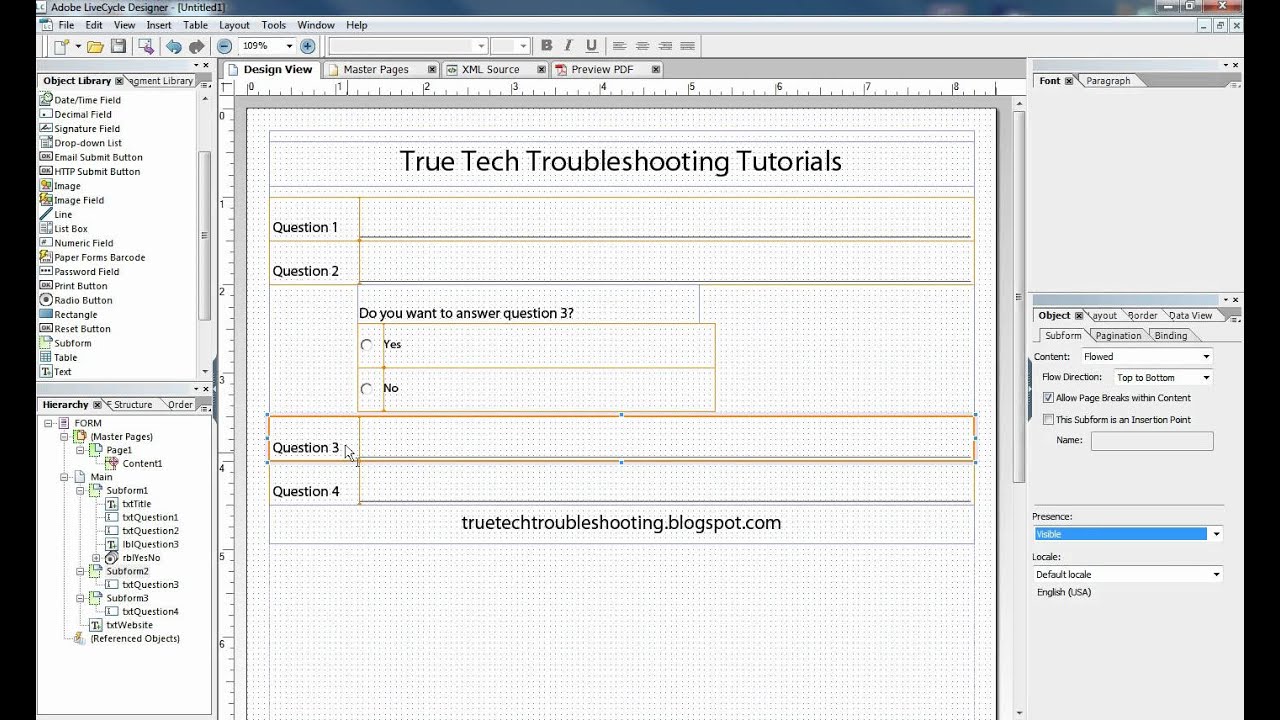Select the Radio Button library object

[76, 300]
